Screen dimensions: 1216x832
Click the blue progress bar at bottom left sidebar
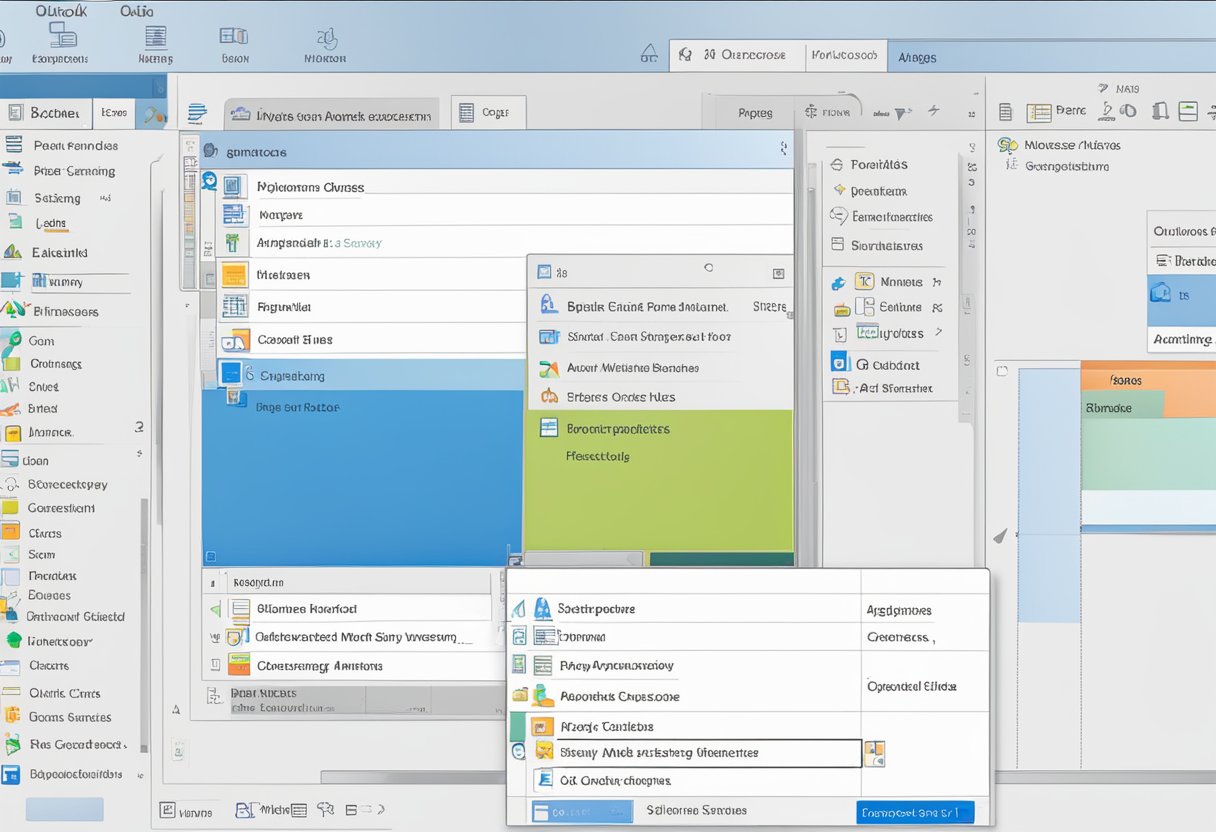tap(64, 809)
